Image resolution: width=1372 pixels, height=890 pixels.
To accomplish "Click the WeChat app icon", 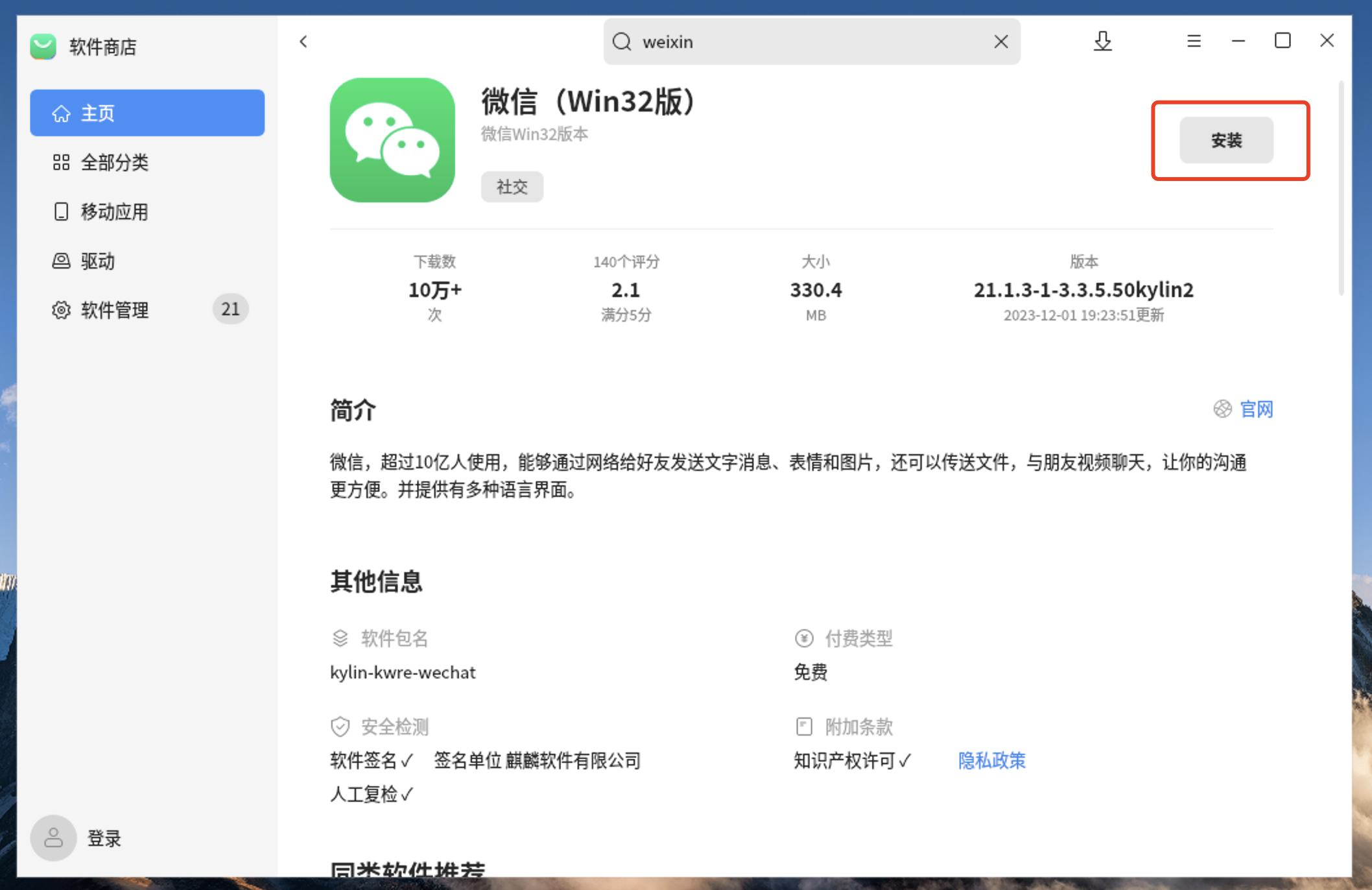I will 392,140.
